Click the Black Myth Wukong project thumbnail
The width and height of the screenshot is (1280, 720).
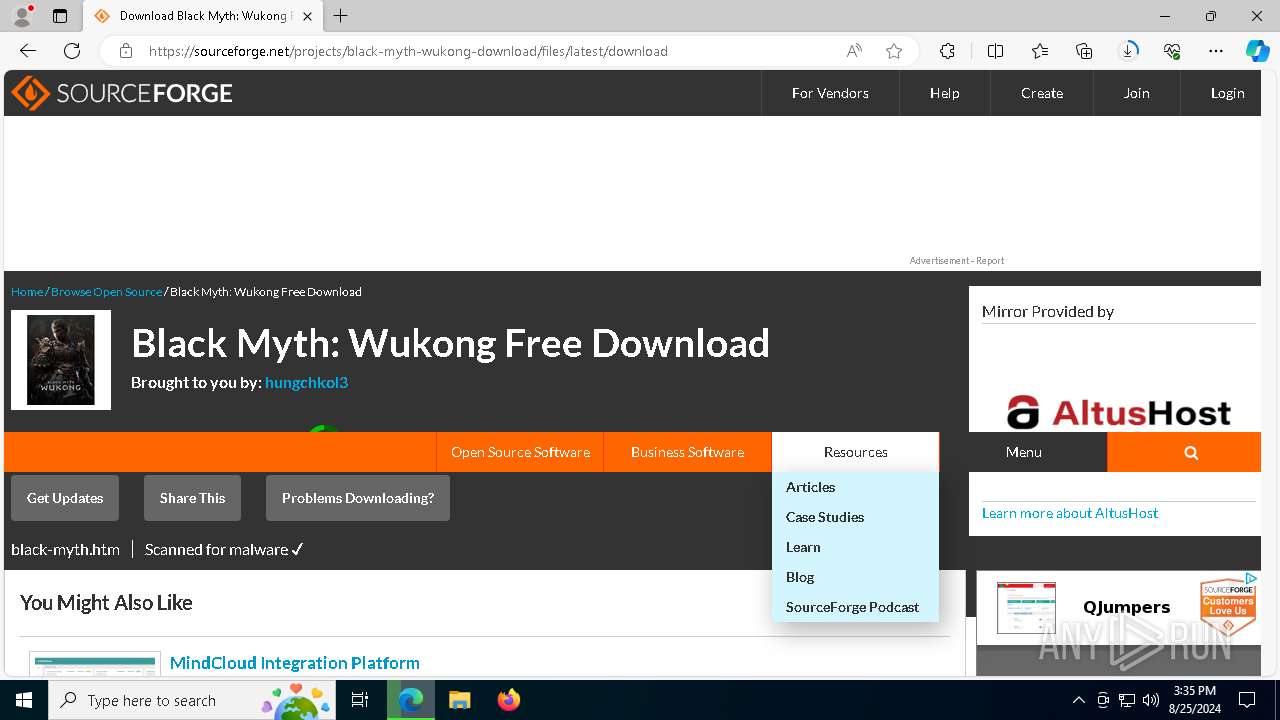tap(61, 360)
